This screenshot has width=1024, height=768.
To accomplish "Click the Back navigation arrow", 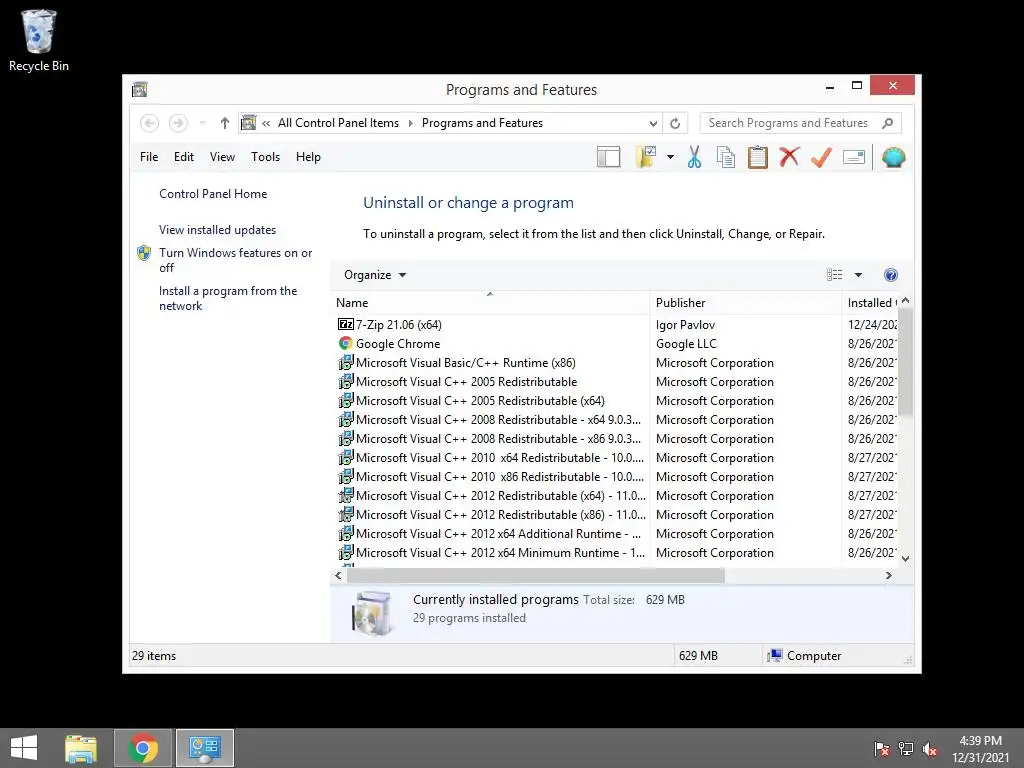I will (150, 123).
